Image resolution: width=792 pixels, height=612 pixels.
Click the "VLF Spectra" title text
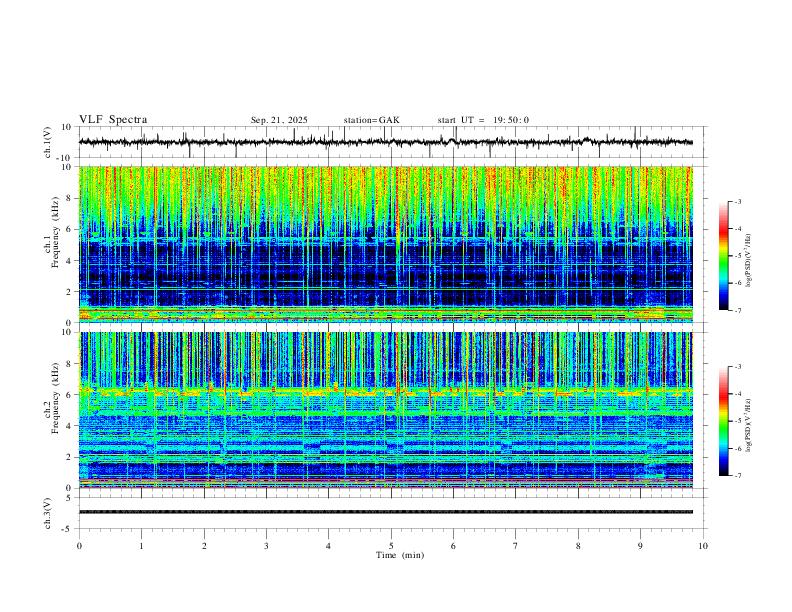pos(113,120)
